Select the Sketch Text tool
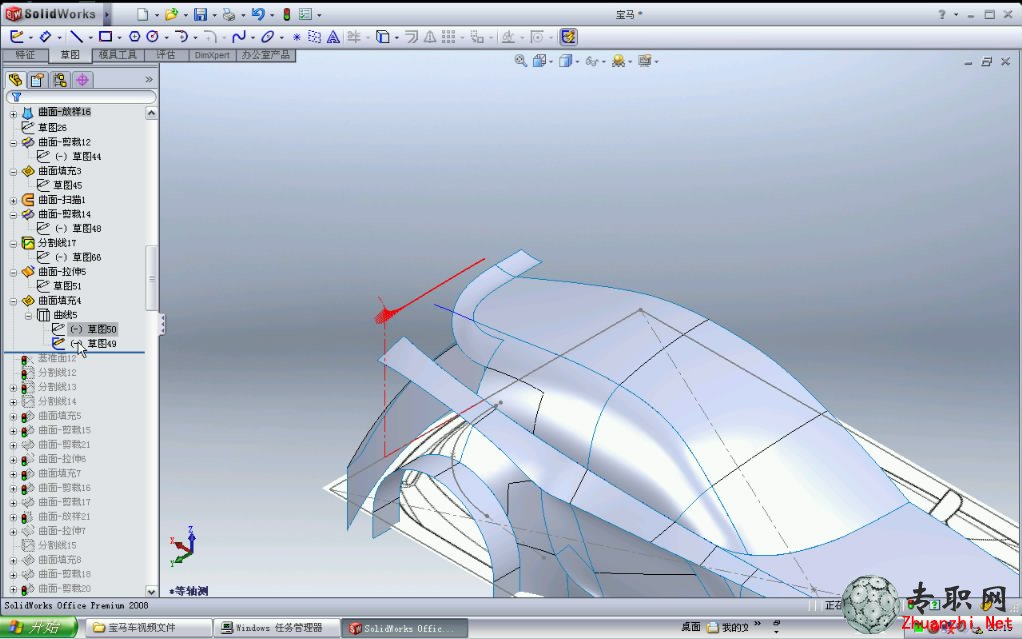This screenshot has width=1022, height=639. tap(333, 37)
